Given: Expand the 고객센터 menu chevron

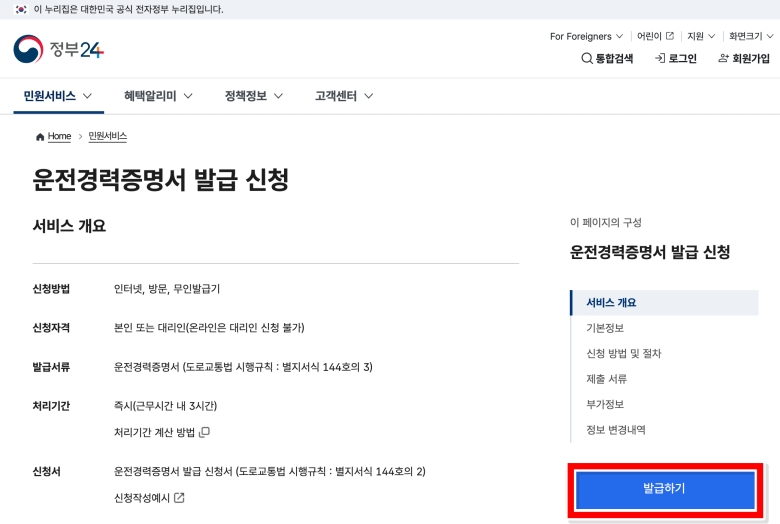Looking at the screenshot, I should pos(369,96).
